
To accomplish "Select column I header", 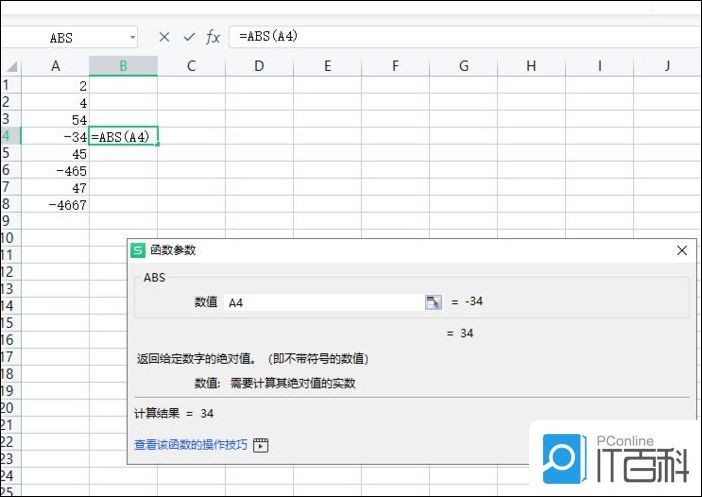I will point(599,66).
